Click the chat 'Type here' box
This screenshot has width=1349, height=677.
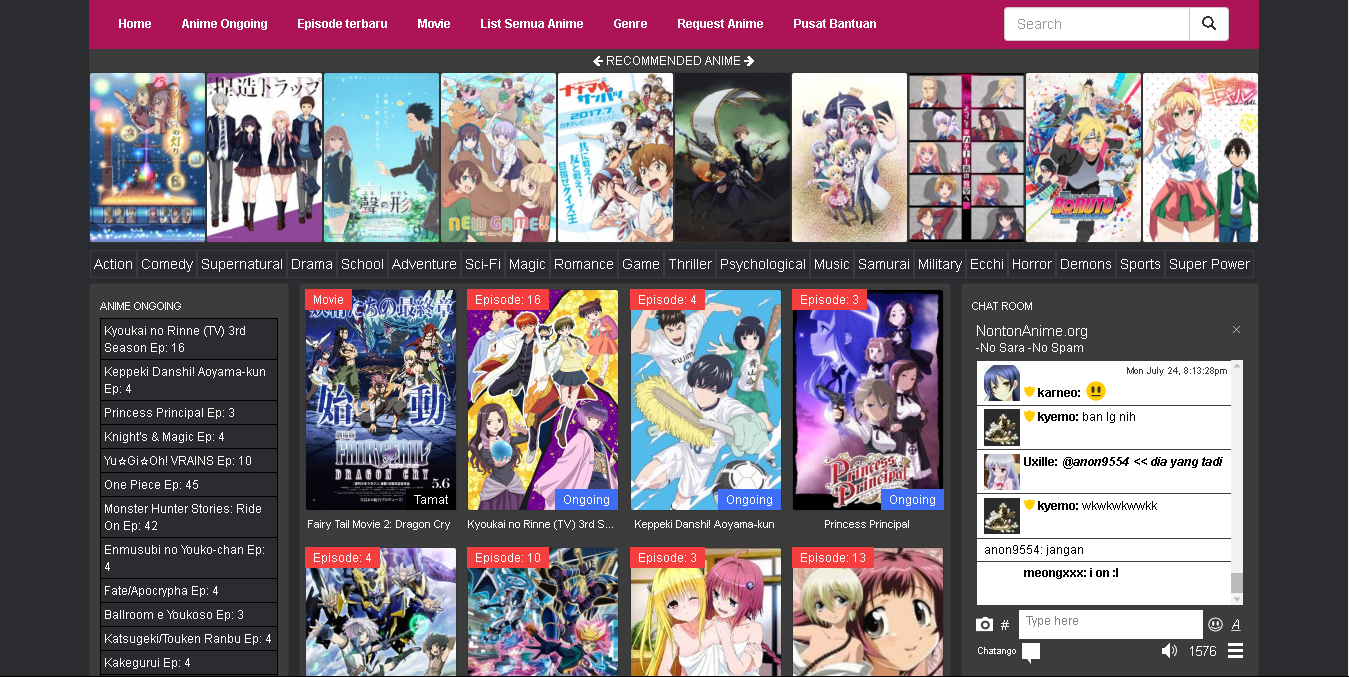tap(1111, 624)
